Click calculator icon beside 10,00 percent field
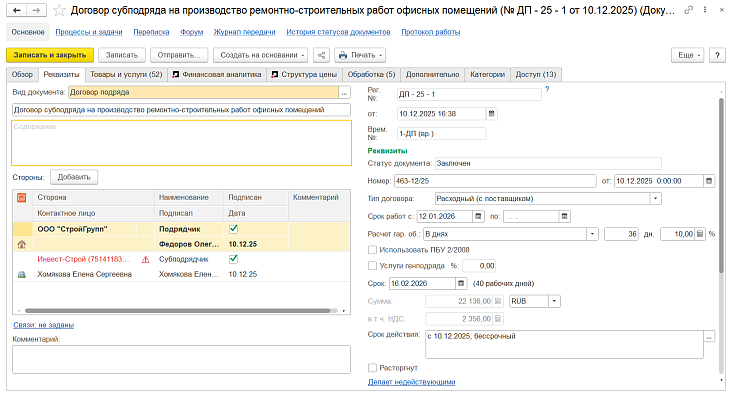This screenshot has height=396, width=736. [x=700, y=234]
